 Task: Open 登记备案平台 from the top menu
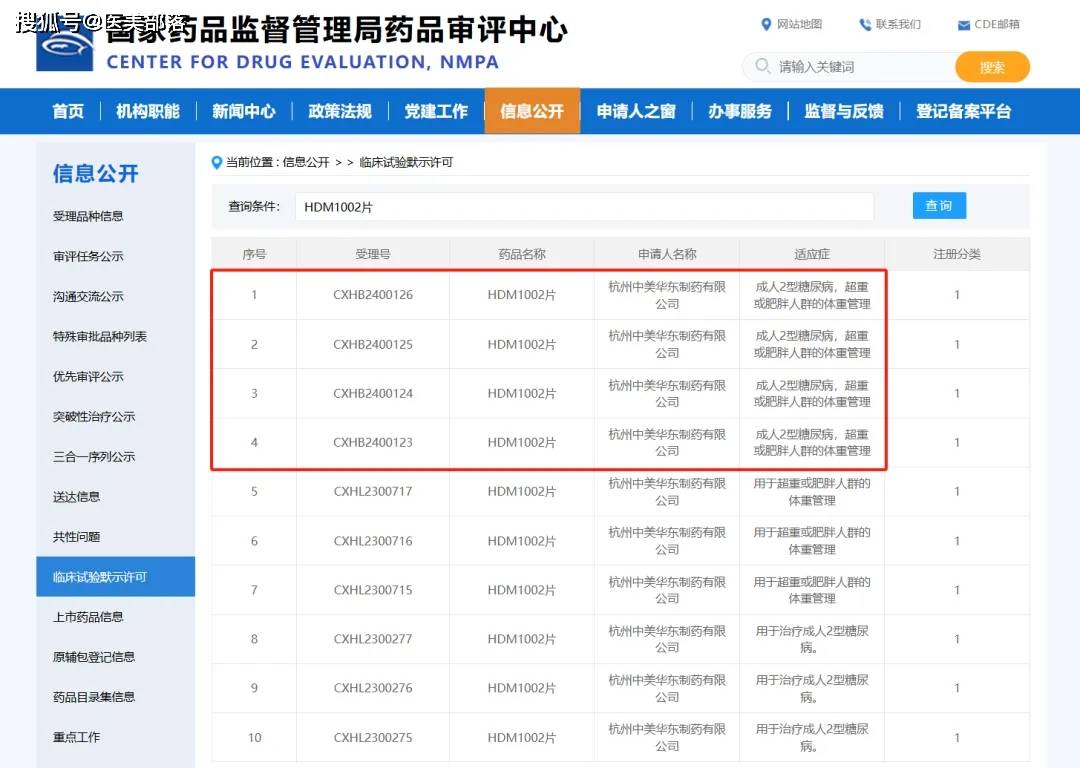(963, 111)
